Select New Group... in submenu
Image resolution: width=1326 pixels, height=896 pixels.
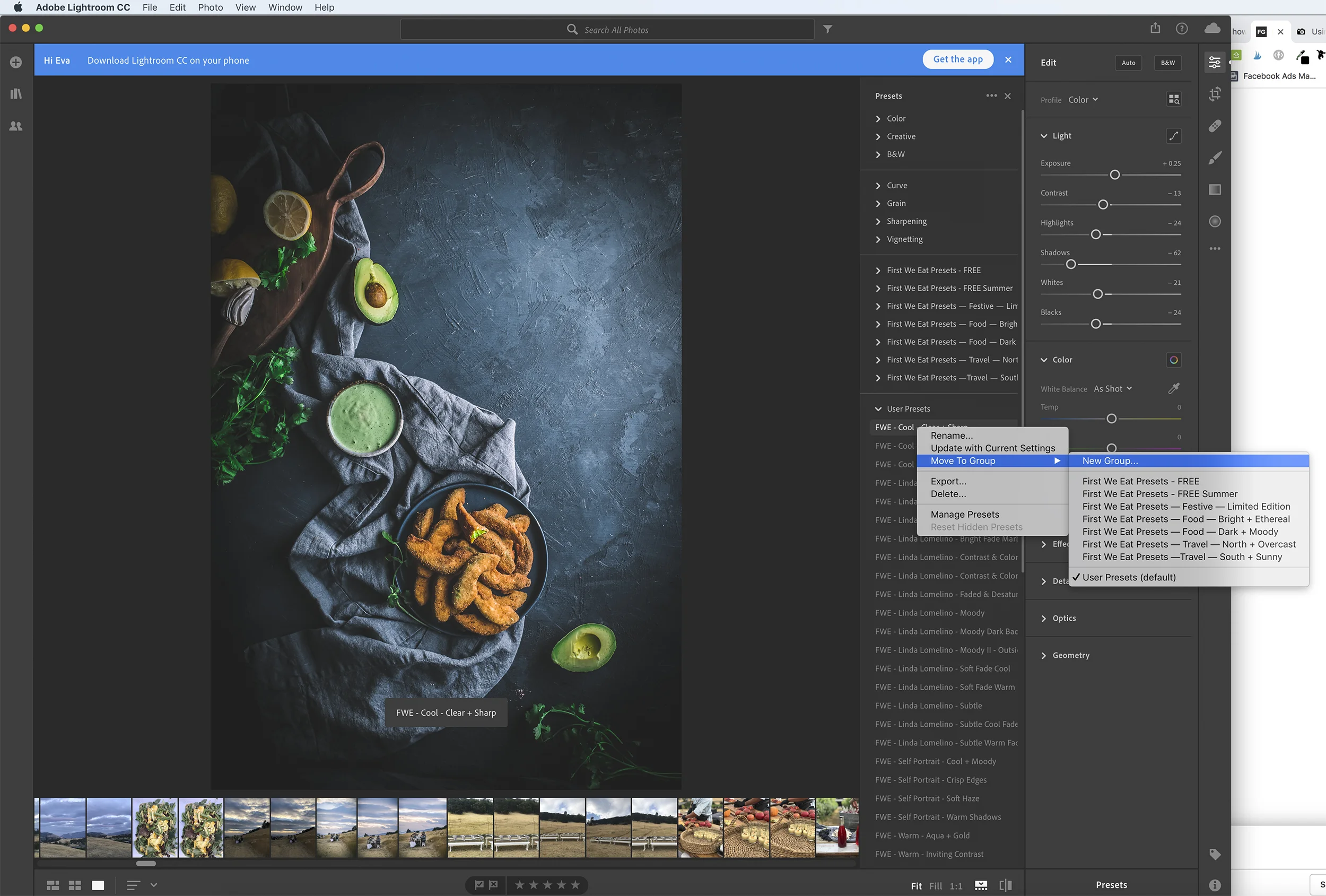[x=1189, y=461]
